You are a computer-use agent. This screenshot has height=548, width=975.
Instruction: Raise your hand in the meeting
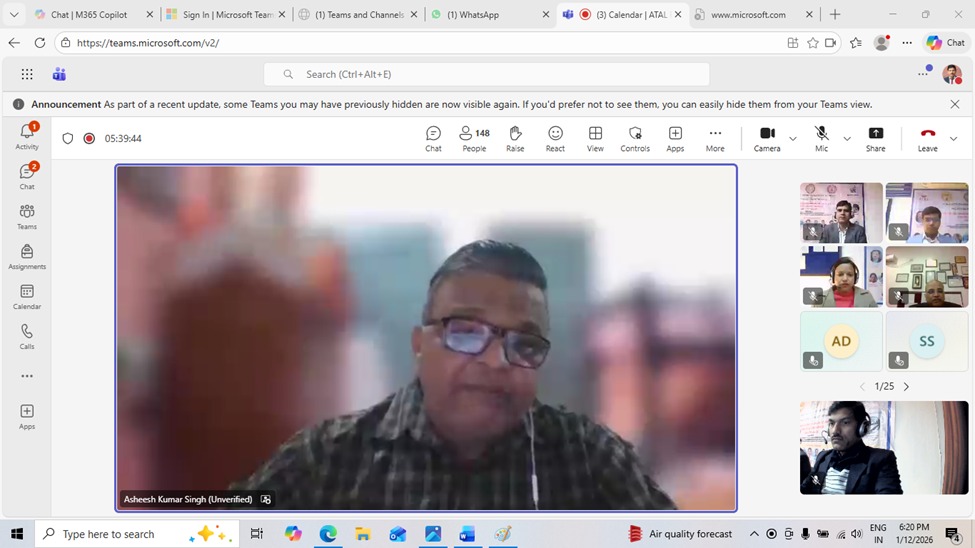pos(515,138)
